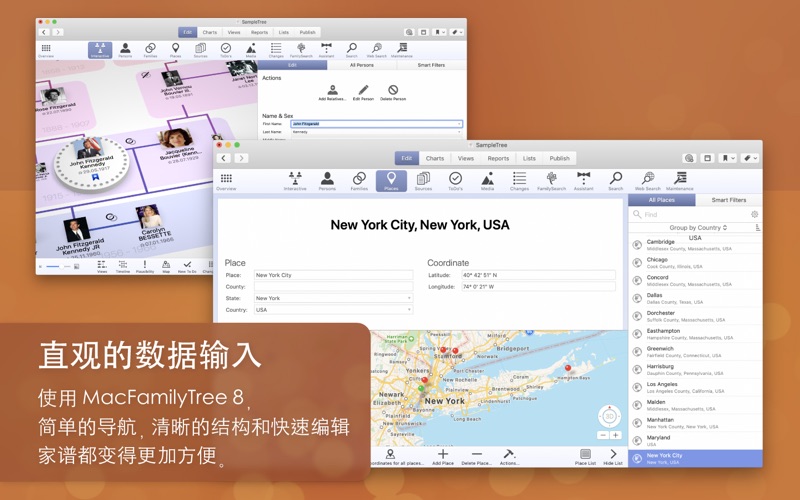Switch to Lists tab in front window

(x=529, y=158)
